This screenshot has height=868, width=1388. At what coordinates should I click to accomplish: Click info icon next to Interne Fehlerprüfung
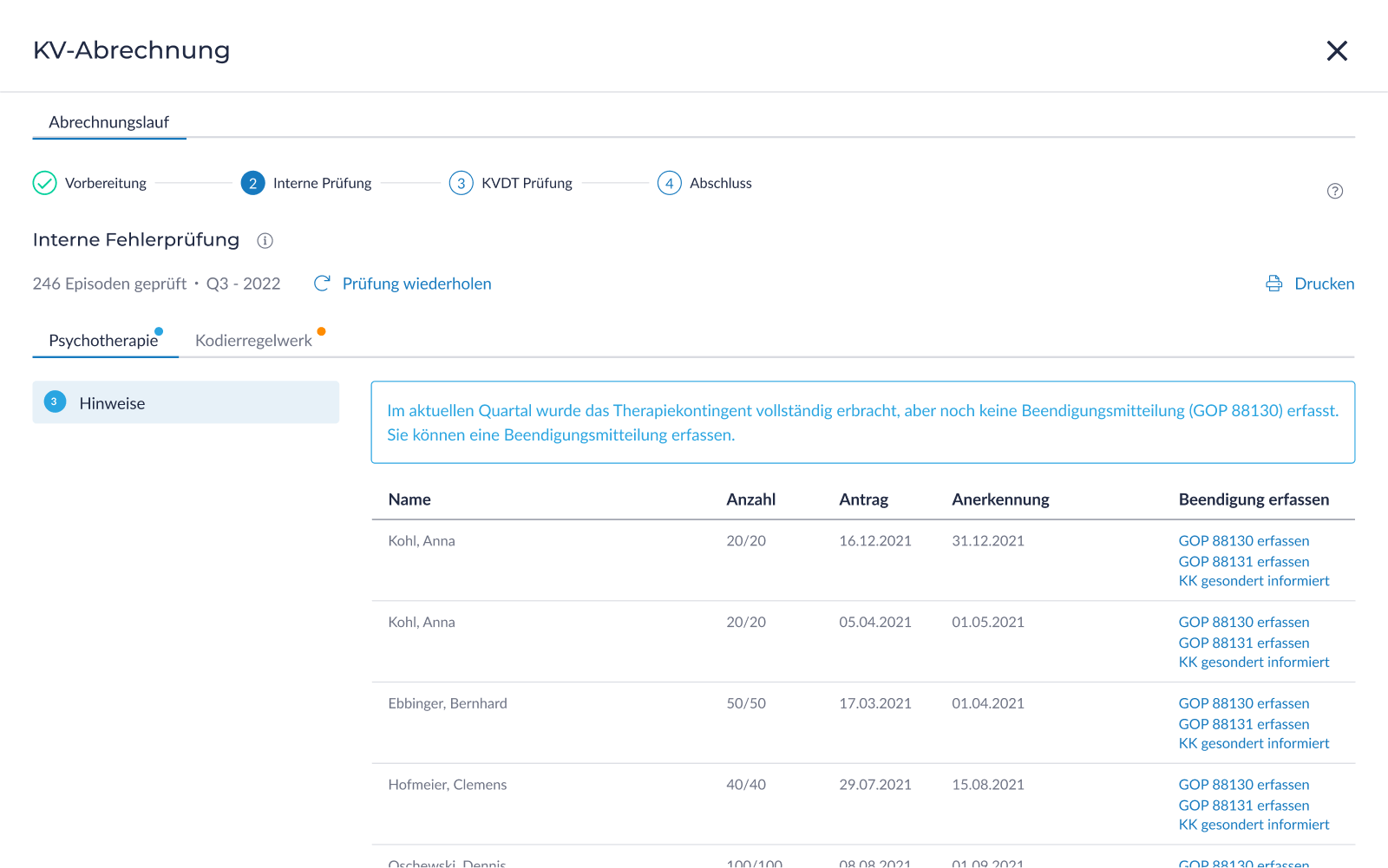pyautogui.click(x=265, y=241)
